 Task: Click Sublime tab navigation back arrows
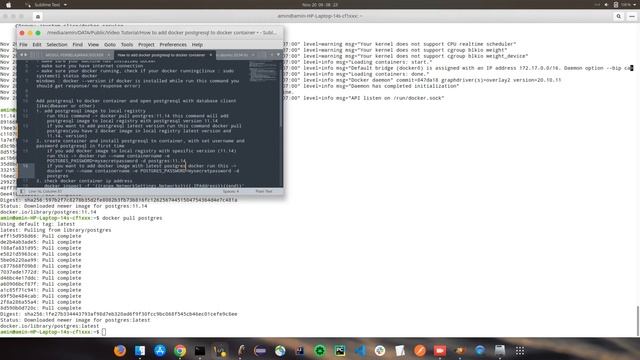pos(23,55)
